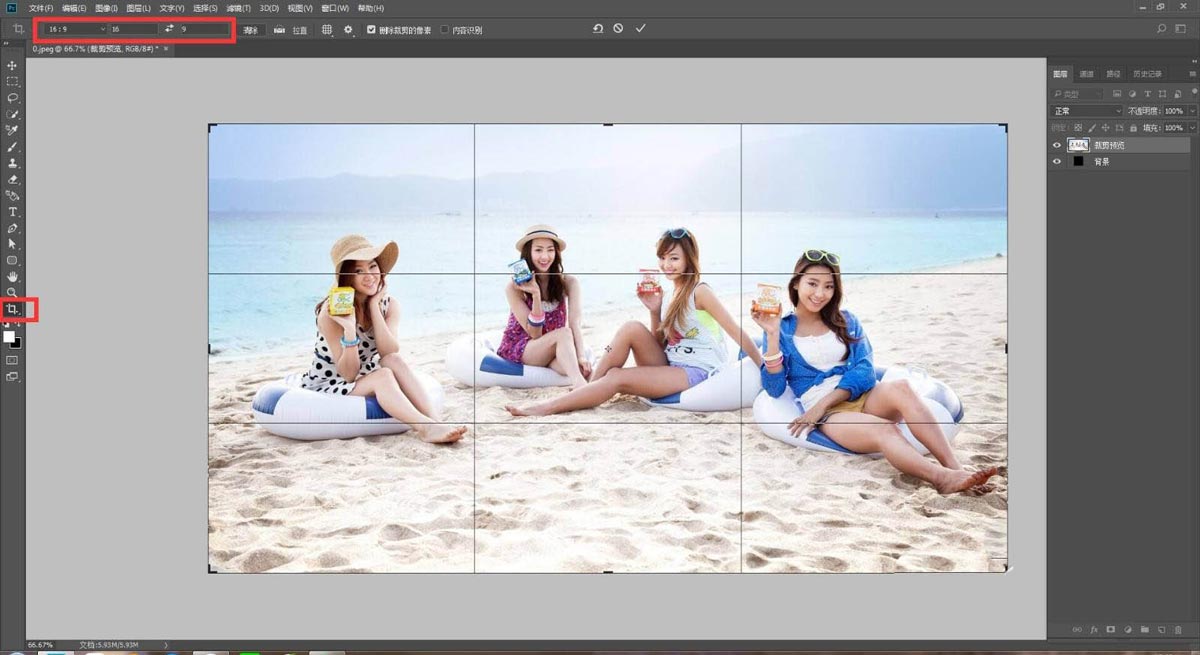This screenshot has width=1200, height=655.
Task: Filter layers by adjustment type
Action: click(1132, 94)
